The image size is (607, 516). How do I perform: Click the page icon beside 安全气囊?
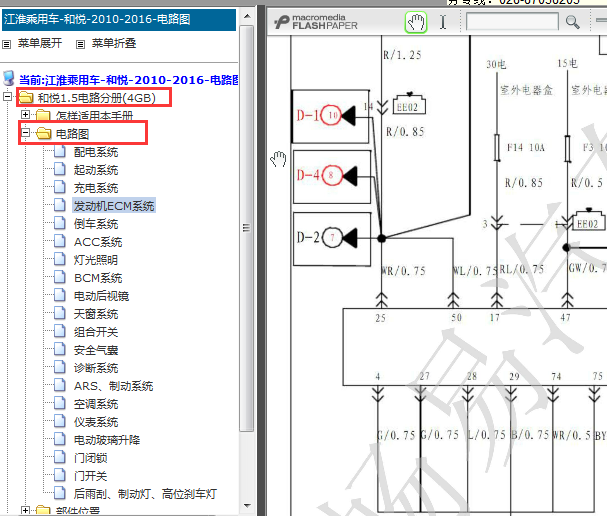tap(60, 349)
